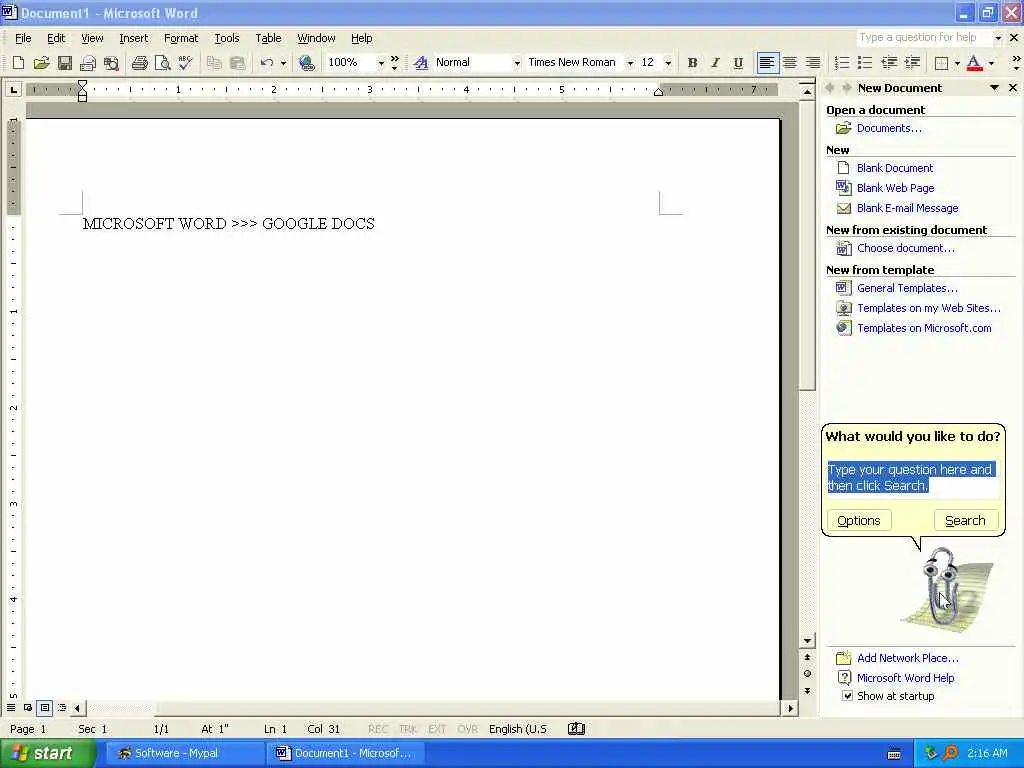Click the Office Assistant Options button
The width and height of the screenshot is (1024, 768).
click(x=859, y=520)
